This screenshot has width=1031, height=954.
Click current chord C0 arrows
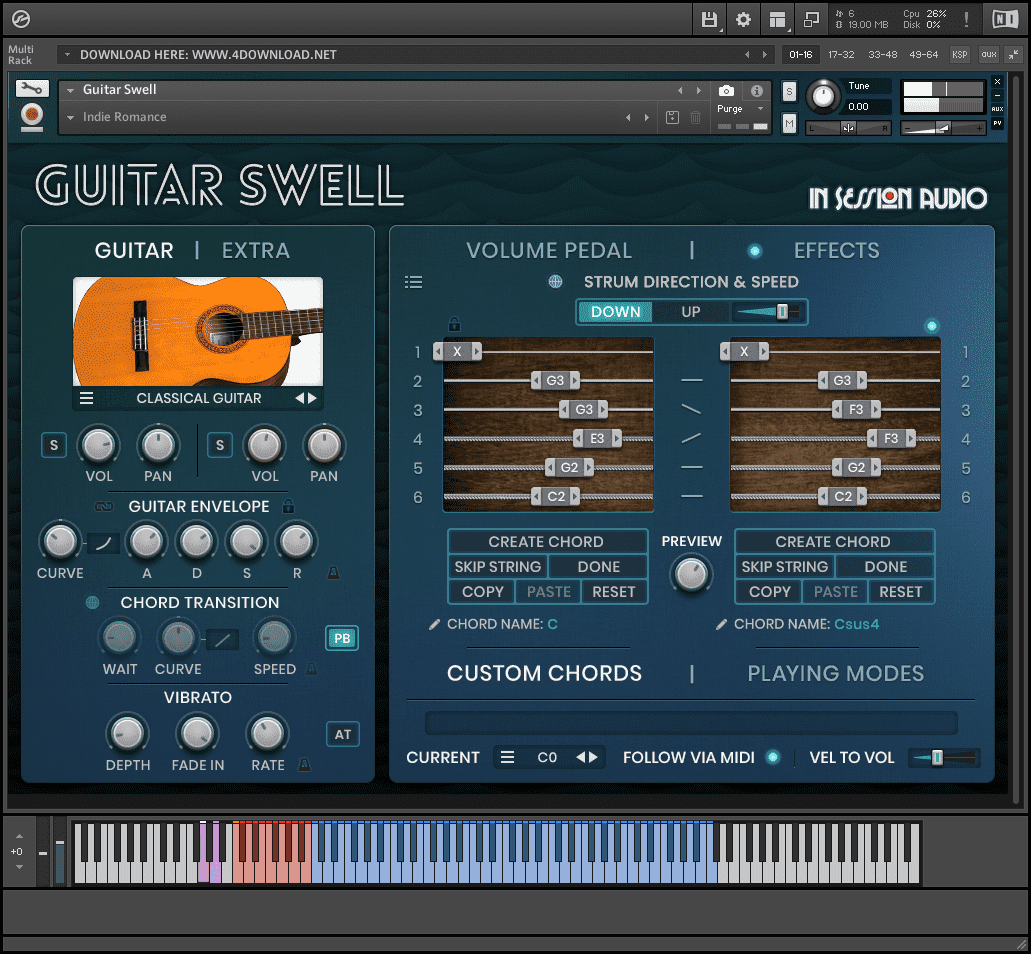pos(587,757)
